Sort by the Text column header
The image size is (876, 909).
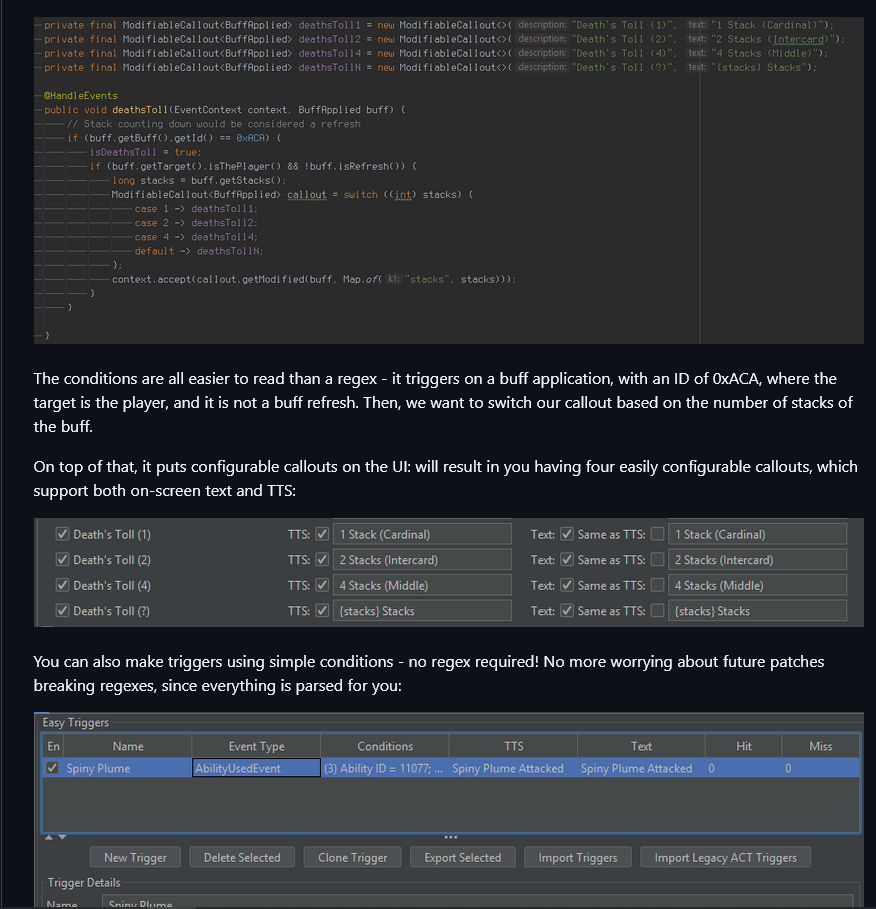coord(641,746)
